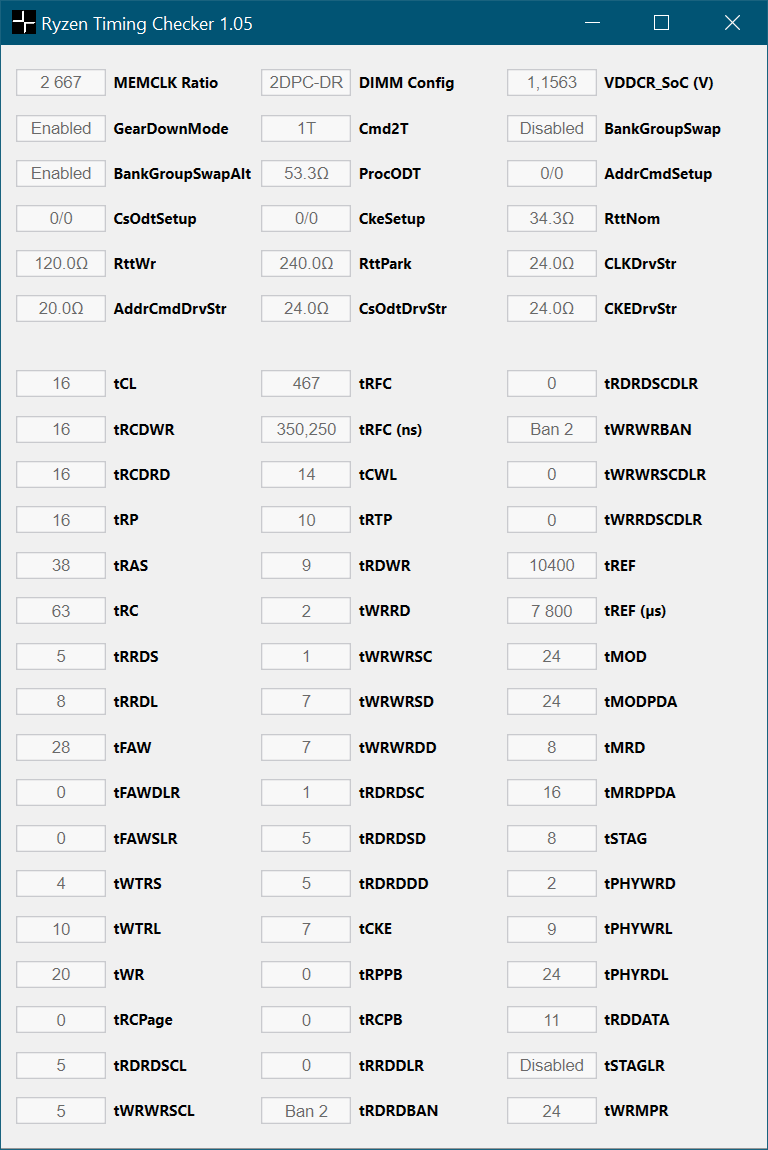
Task: Minimize the Ryzen Timing Checker window
Action: pos(591,23)
